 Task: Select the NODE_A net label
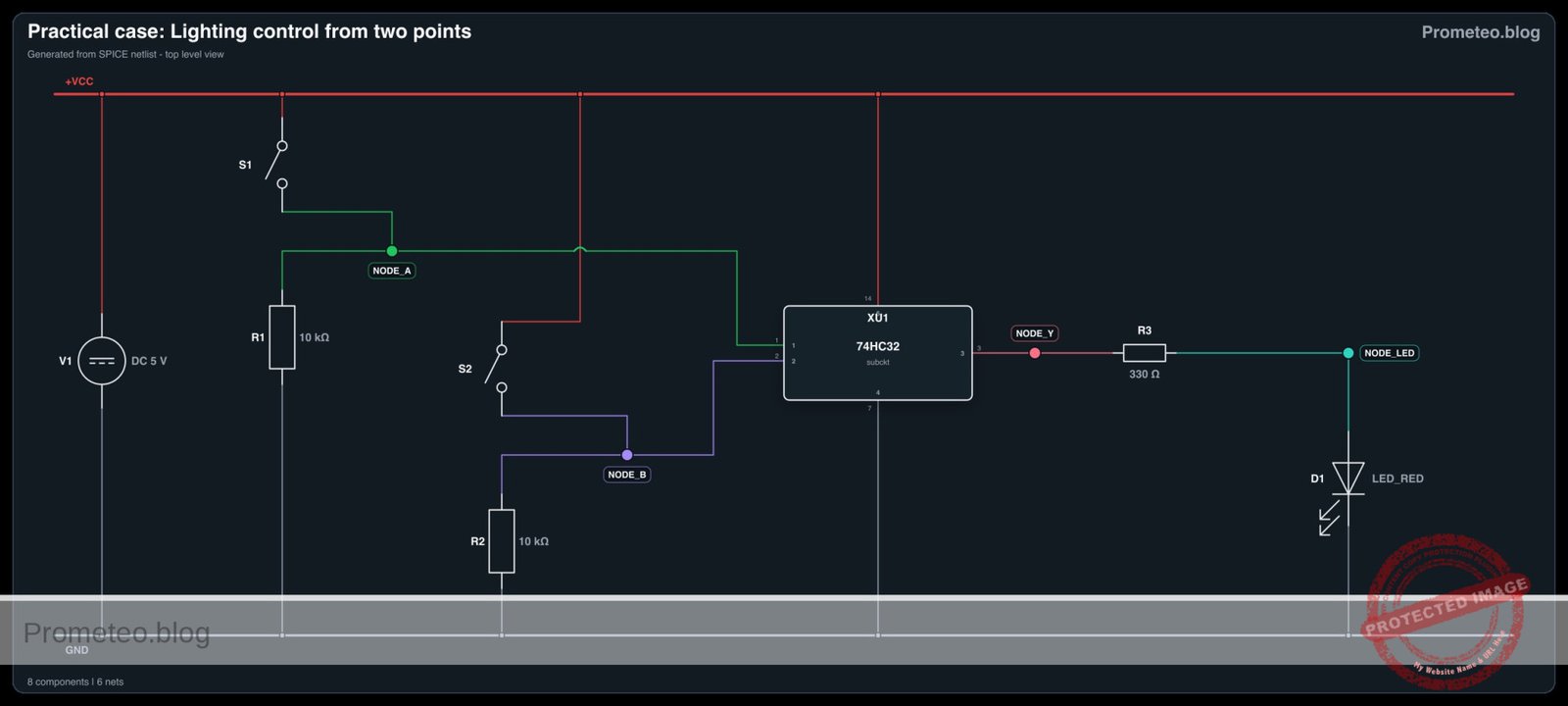[x=392, y=271]
